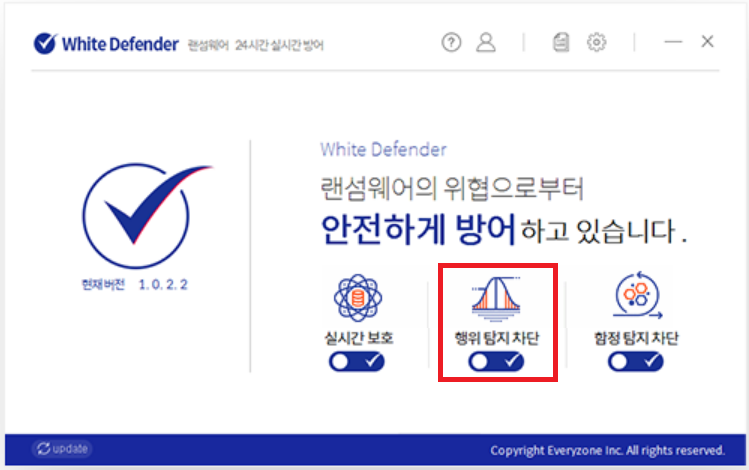Screen dimensions: 749x470
Task: Open the log document icon
Action: (x=561, y=43)
